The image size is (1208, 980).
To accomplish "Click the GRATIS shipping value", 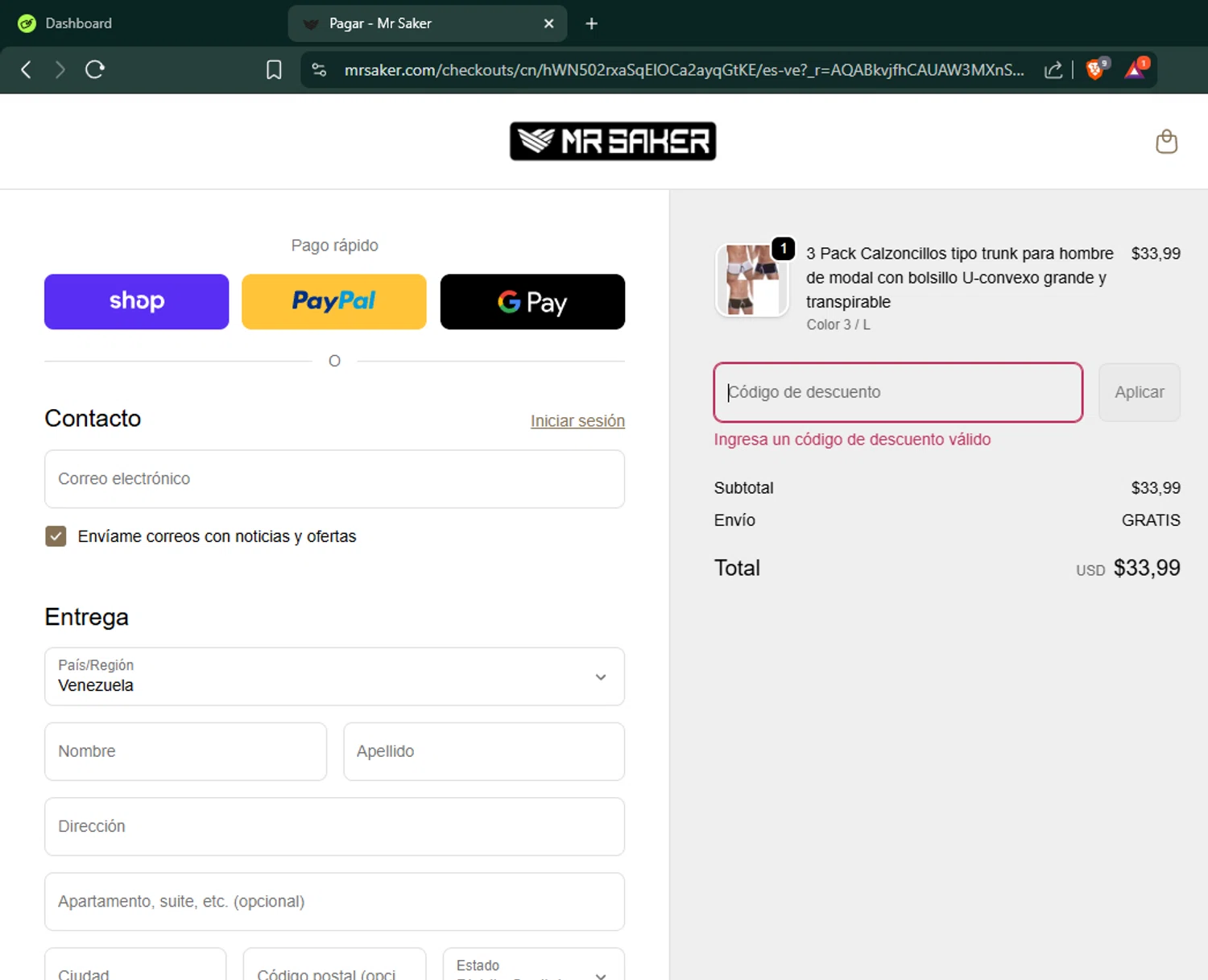I will (x=1151, y=520).
